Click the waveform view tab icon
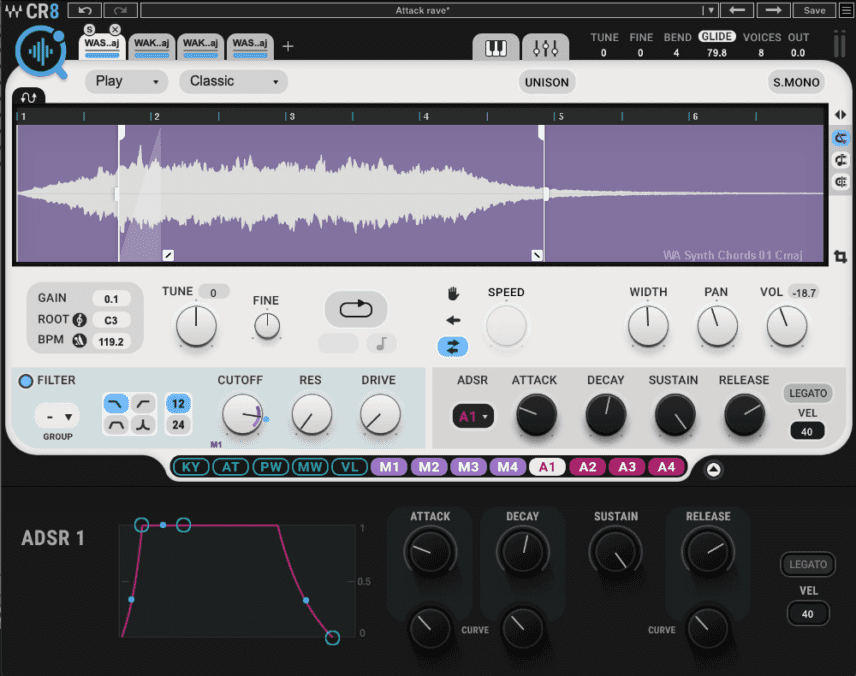856x676 pixels. pyautogui.click(x=28, y=97)
